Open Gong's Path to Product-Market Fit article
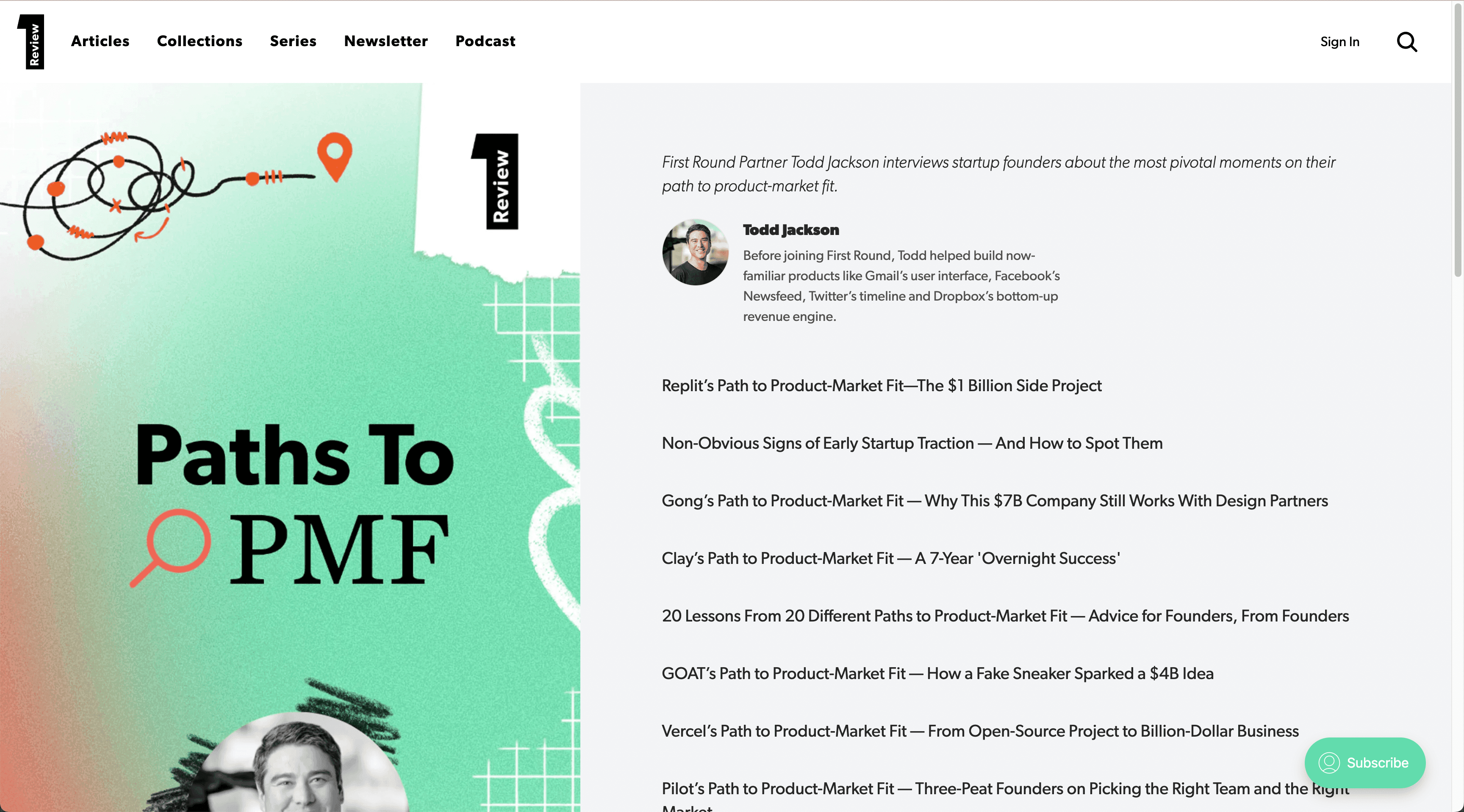The width and height of the screenshot is (1464, 812). pyautogui.click(x=995, y=501)
